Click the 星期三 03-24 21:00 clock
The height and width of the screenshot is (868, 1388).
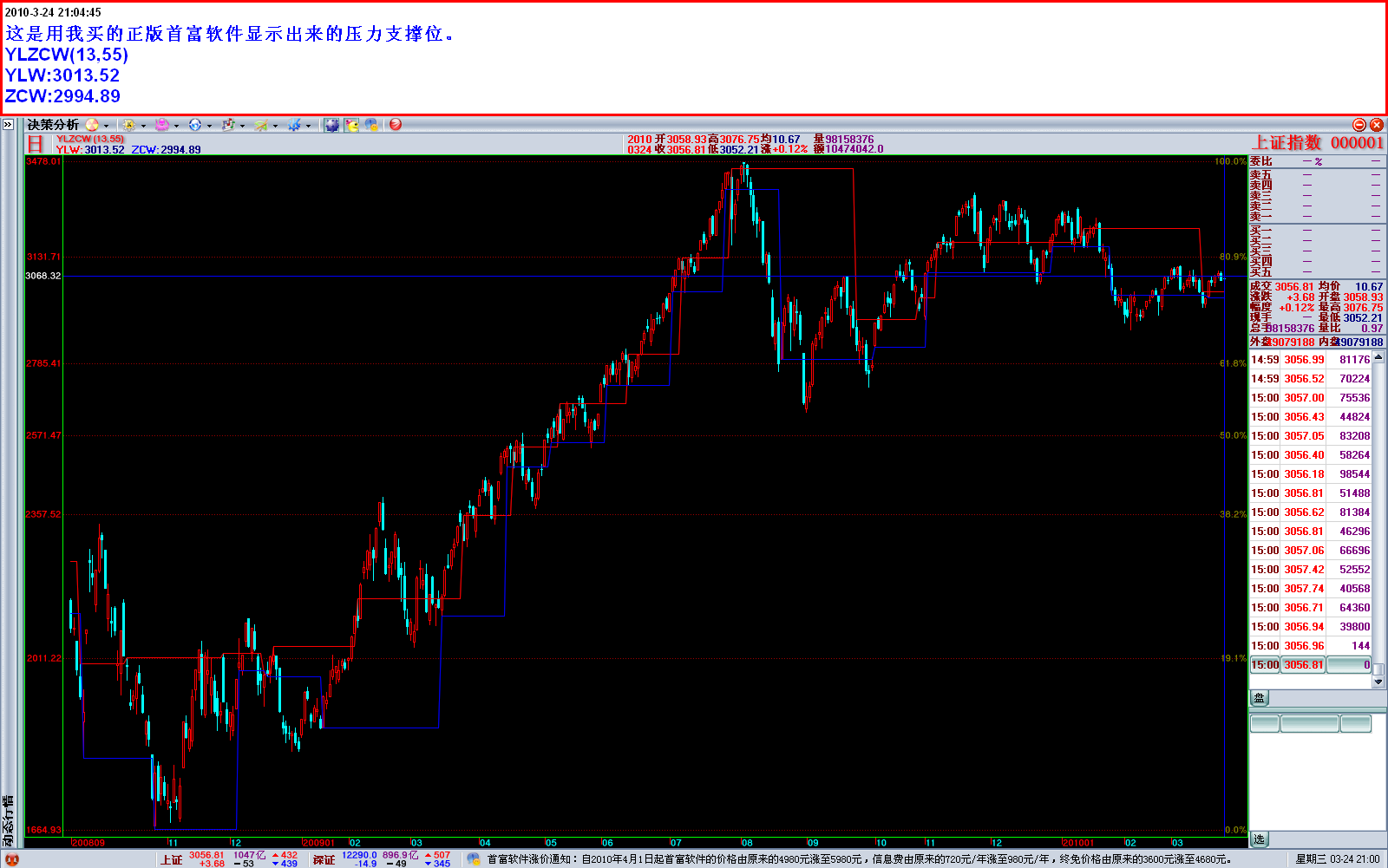pyautogui.click(x=1337, y=859)
